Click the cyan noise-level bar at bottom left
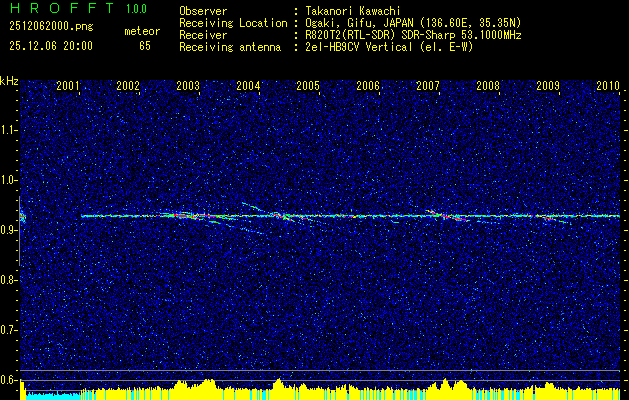This screenshot has width=629, height=400. tap(53, 396)
